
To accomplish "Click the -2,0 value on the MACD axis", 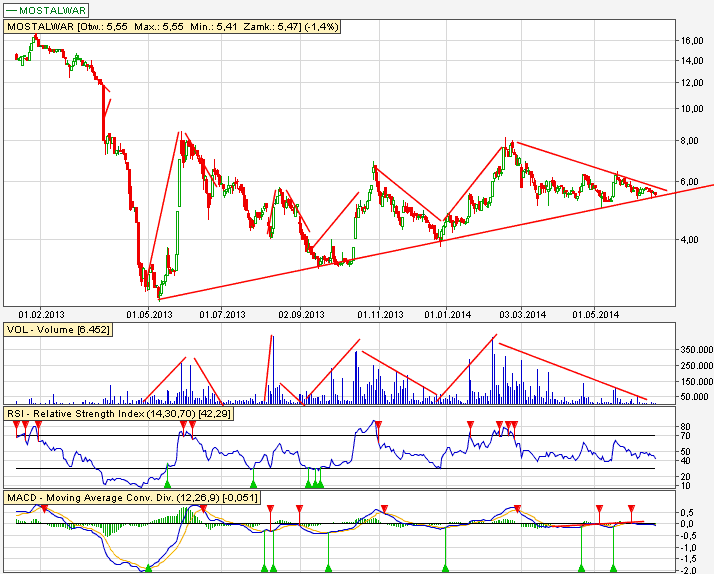I will [x=688, y=571].
